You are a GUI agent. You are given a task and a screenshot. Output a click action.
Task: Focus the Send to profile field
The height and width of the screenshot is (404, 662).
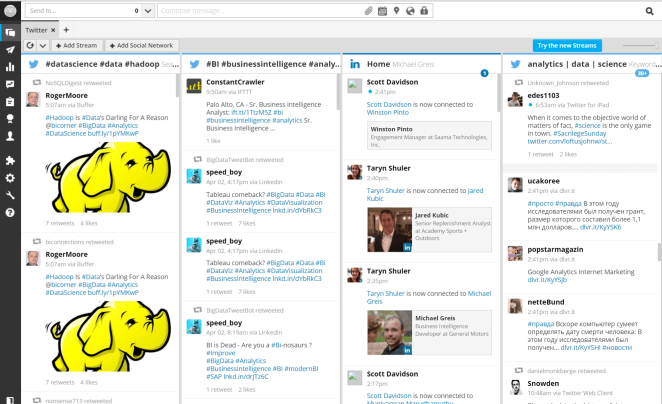pyautogui.click(x=84, y=11)
